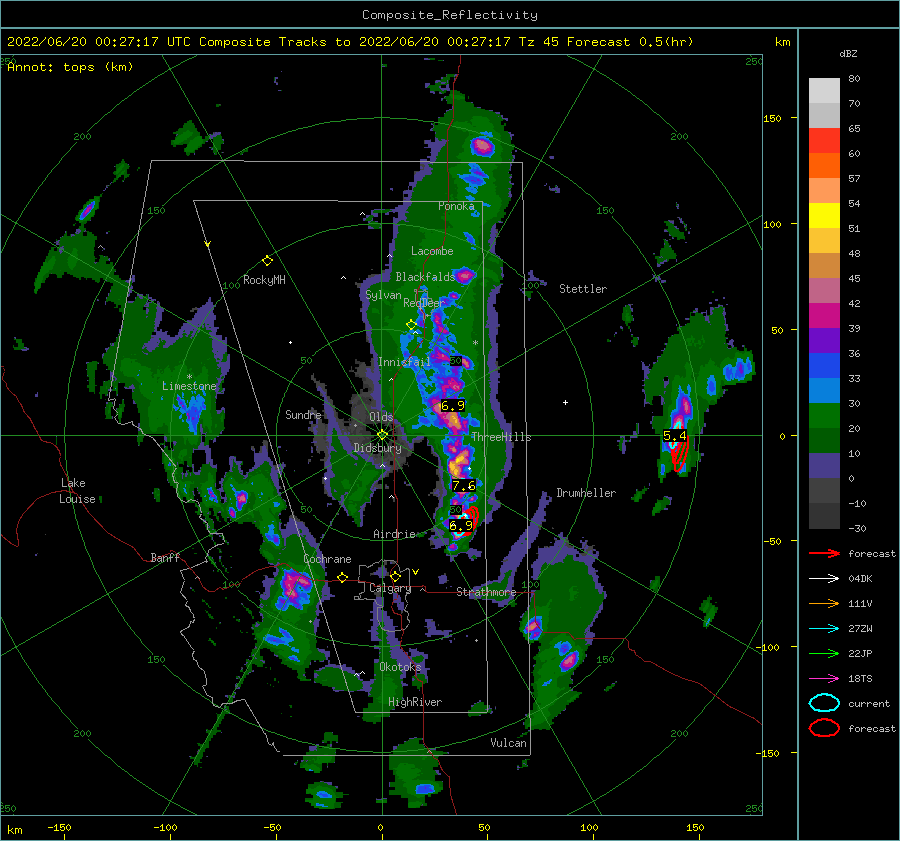Click the Strathmore town label
Viewport: 900px width, 841px height.
pyautogui.click(x=486, y=592)
